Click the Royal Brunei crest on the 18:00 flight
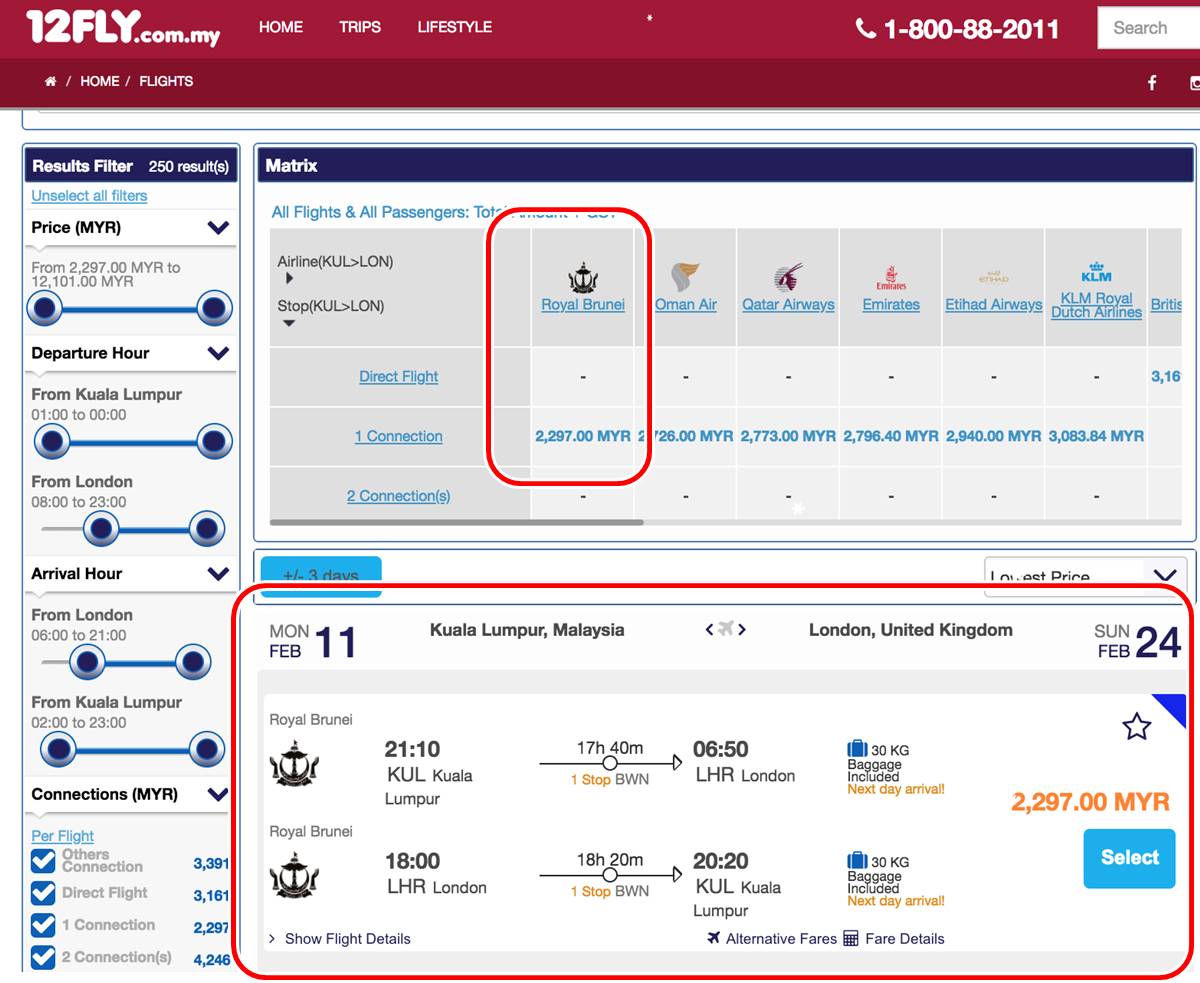This screenshot has width=1200, height=983. [x=294, y=875]
